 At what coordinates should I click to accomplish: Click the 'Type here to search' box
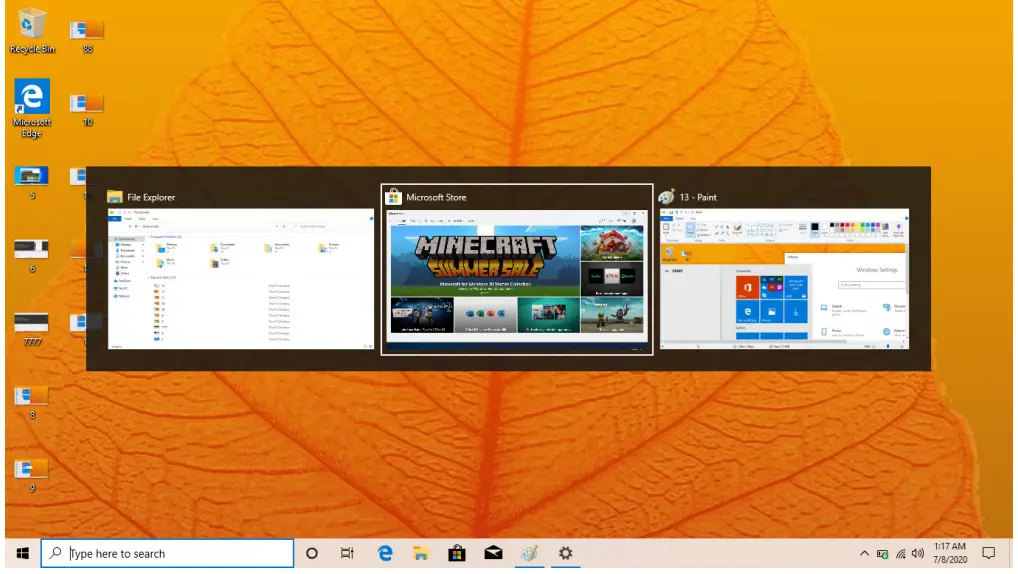tap(168, 553)
